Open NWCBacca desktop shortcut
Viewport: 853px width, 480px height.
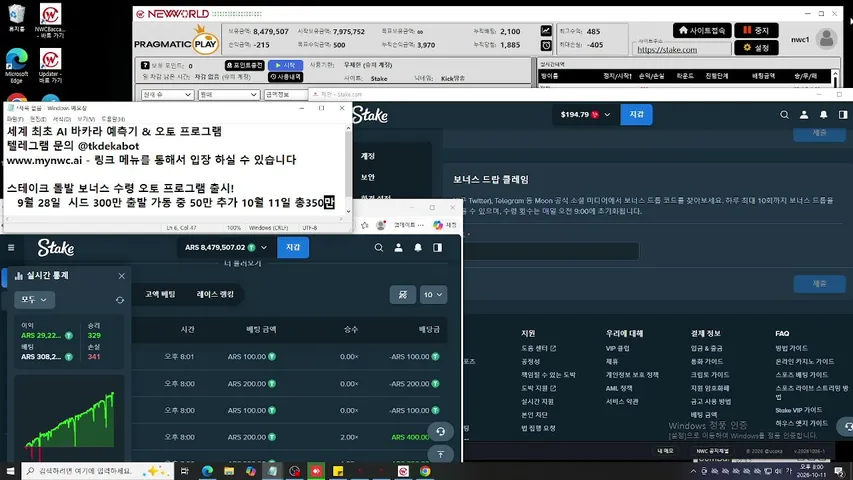(50, 21)
